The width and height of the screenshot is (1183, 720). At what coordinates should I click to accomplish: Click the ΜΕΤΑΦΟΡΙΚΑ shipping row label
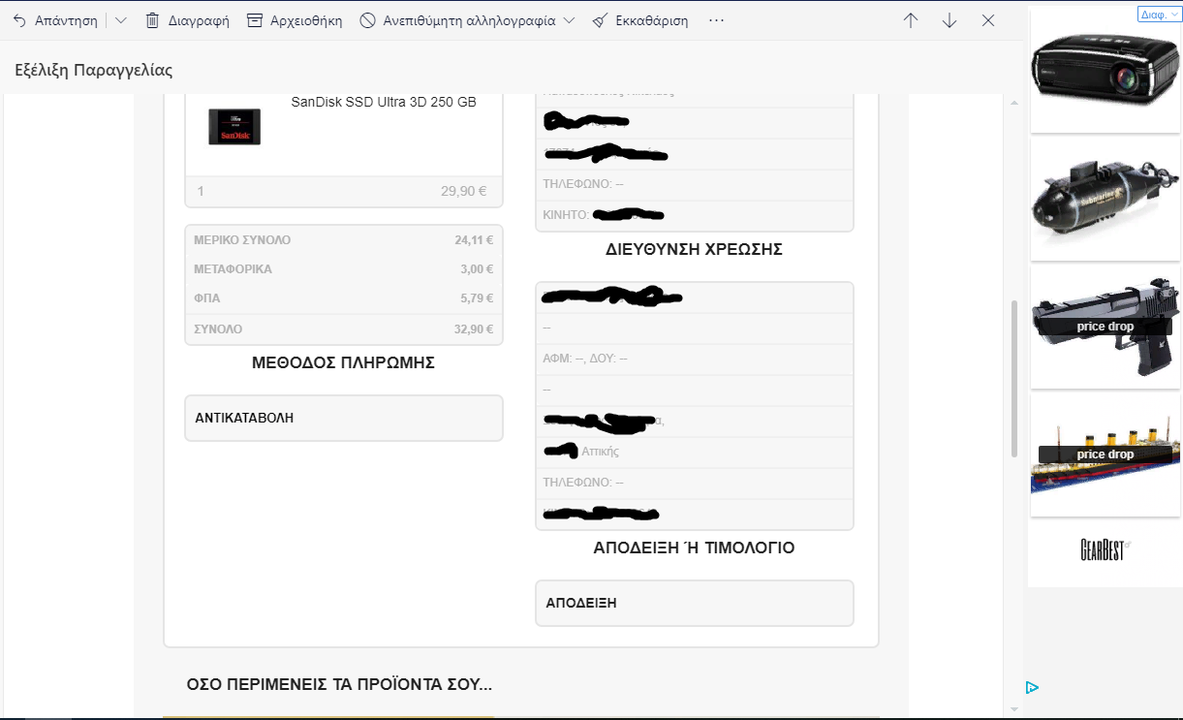233,269
